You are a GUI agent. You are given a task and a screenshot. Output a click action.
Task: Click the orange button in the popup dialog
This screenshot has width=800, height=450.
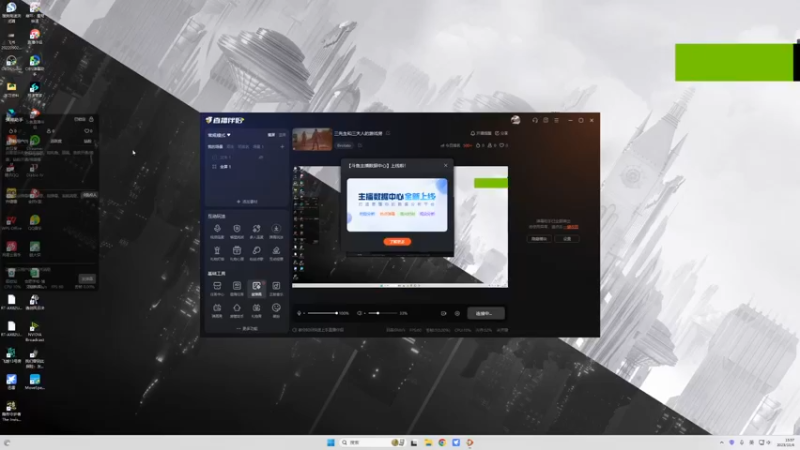[x=397, y=242]
